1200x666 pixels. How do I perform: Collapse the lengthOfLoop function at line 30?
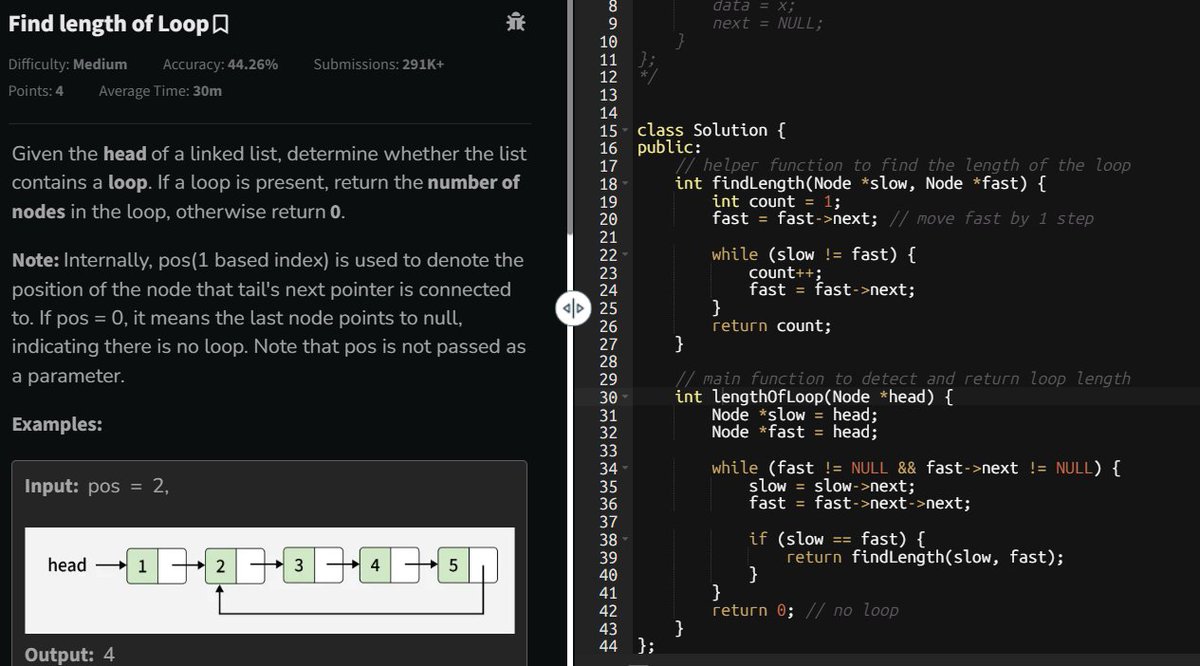pyautogui.click(x=623, y=396)
